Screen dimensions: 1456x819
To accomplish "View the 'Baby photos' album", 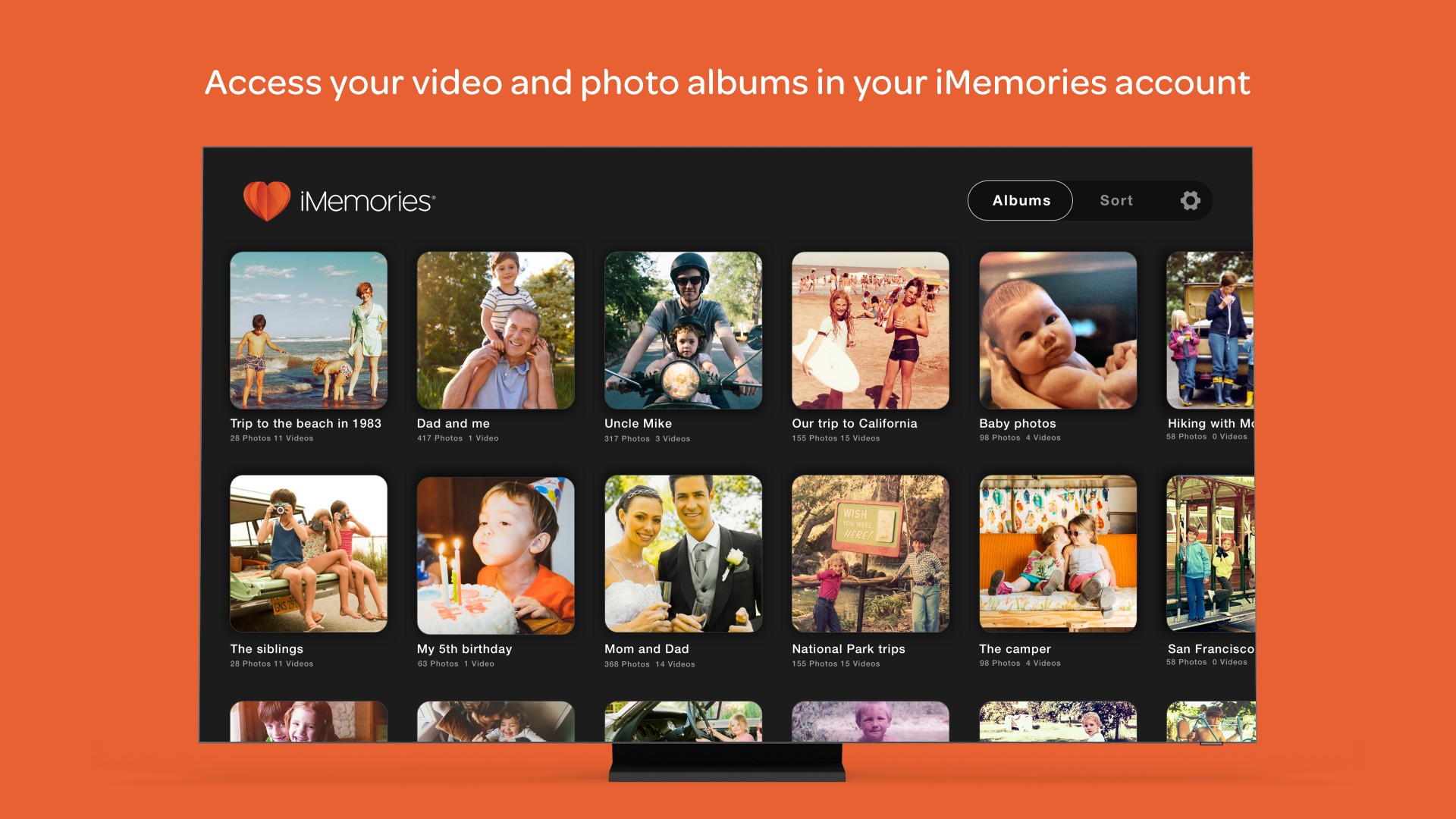I will click(x=1057, y=331).
